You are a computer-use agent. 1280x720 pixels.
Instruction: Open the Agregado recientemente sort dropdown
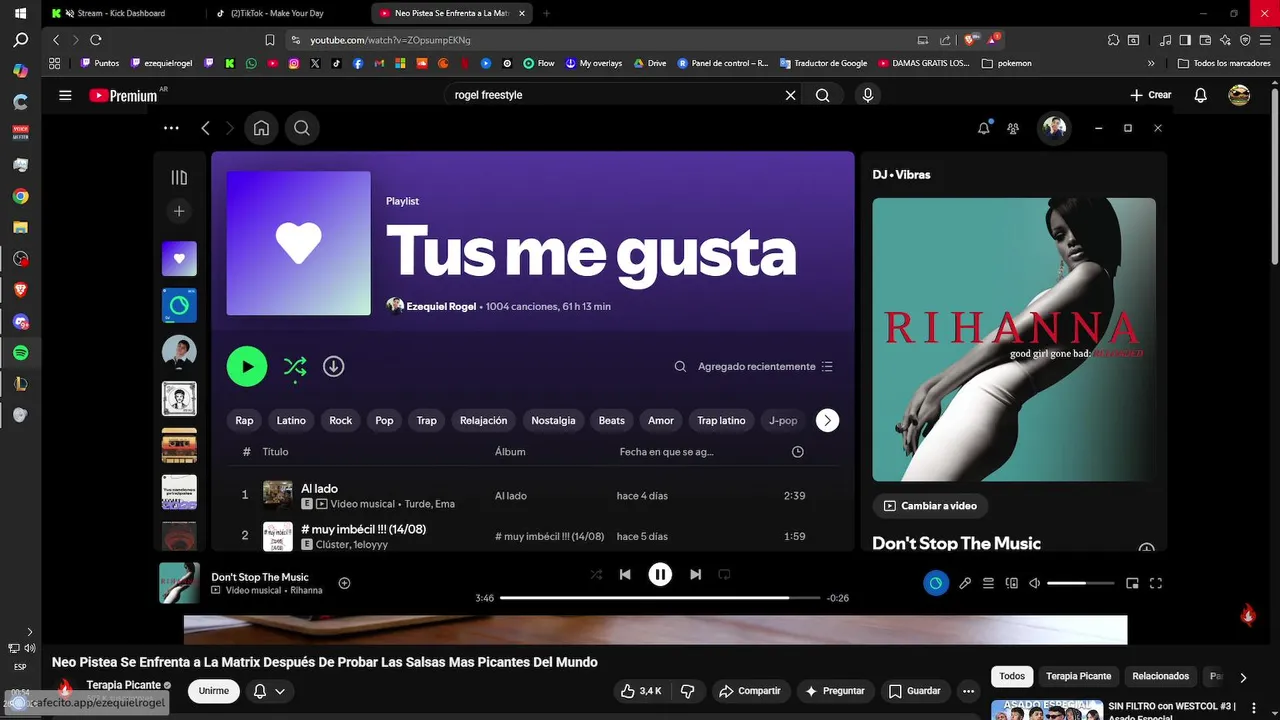click(x=765, y=366)
